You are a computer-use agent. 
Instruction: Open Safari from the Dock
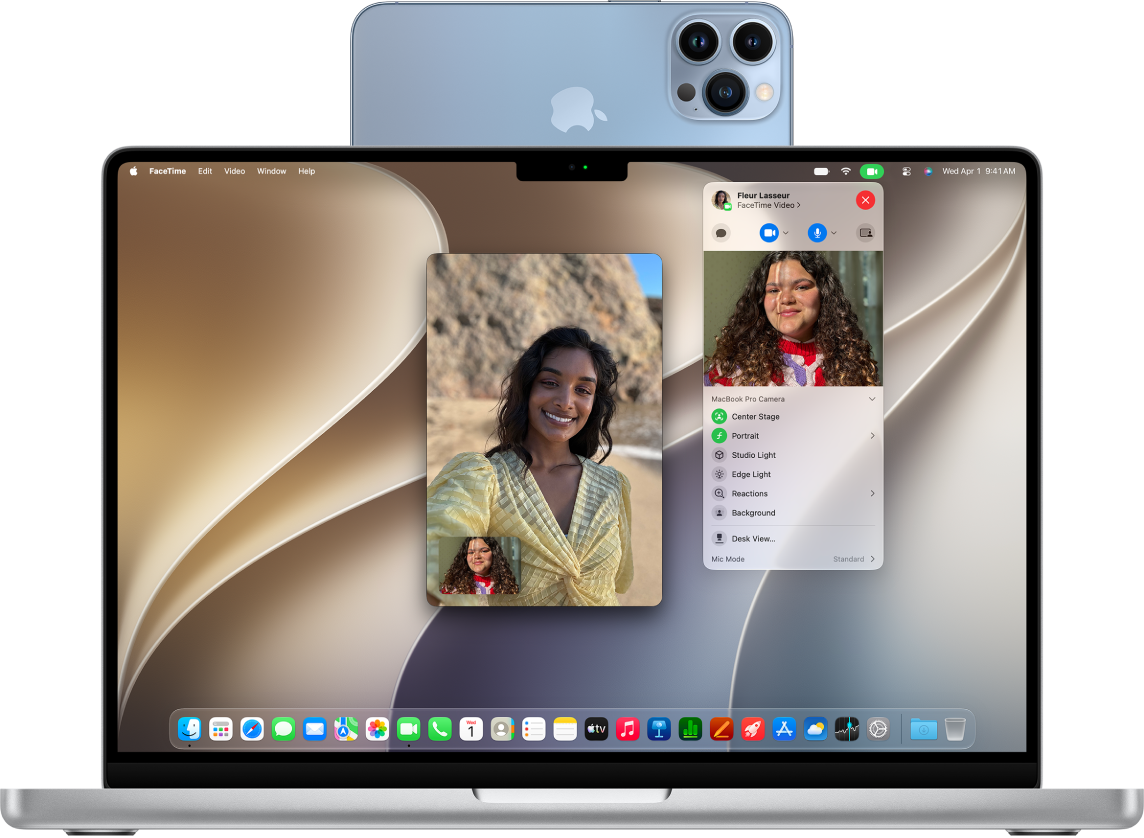pos(252,729)
